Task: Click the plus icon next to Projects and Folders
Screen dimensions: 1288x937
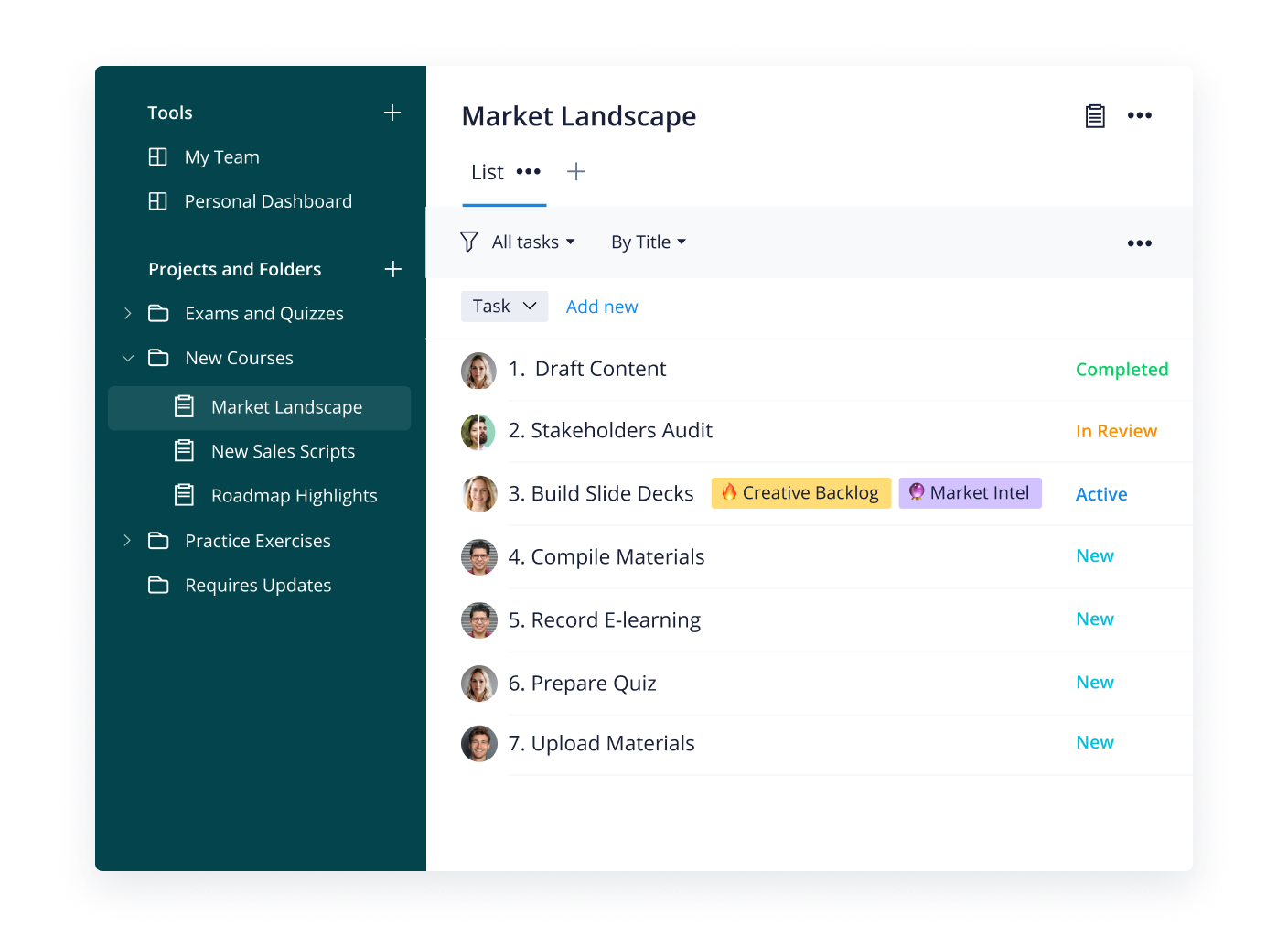Action: coord(392,269)
